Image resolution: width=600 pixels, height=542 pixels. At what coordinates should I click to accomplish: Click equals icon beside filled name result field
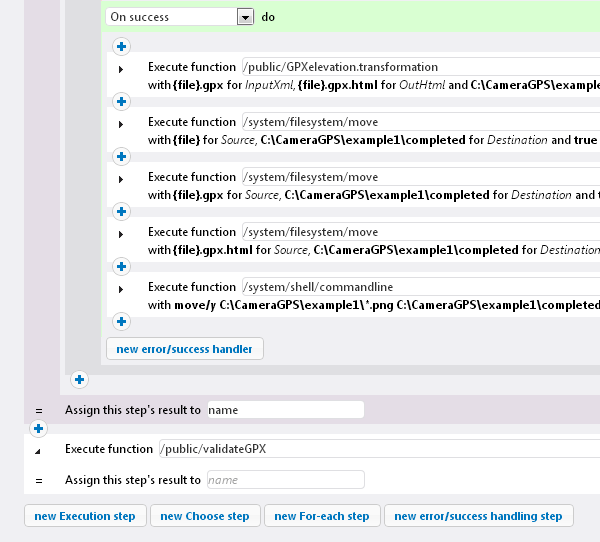tap(39, 411)
